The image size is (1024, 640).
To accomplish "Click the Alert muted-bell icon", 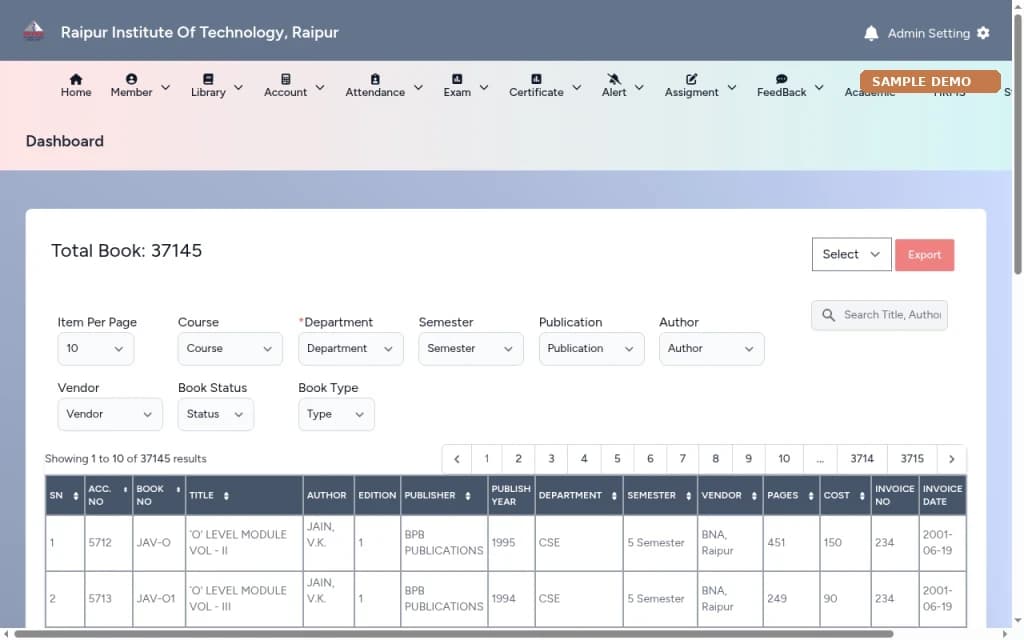I will [614, 79].
